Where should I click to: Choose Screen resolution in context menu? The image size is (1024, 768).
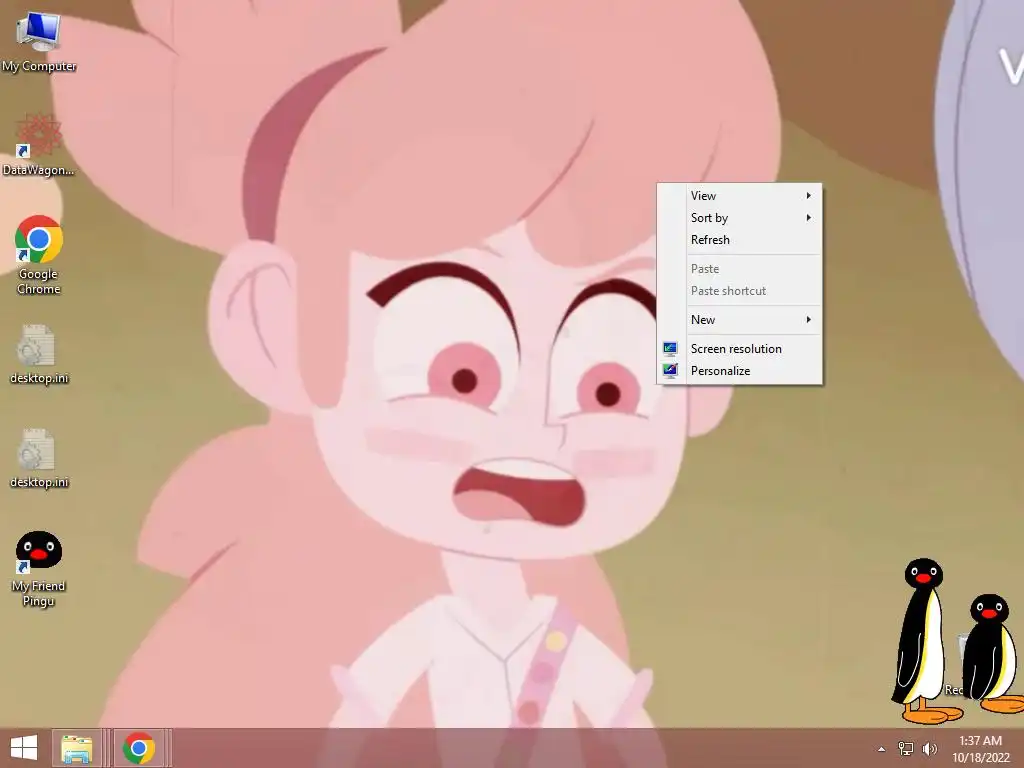pos(739,349)
